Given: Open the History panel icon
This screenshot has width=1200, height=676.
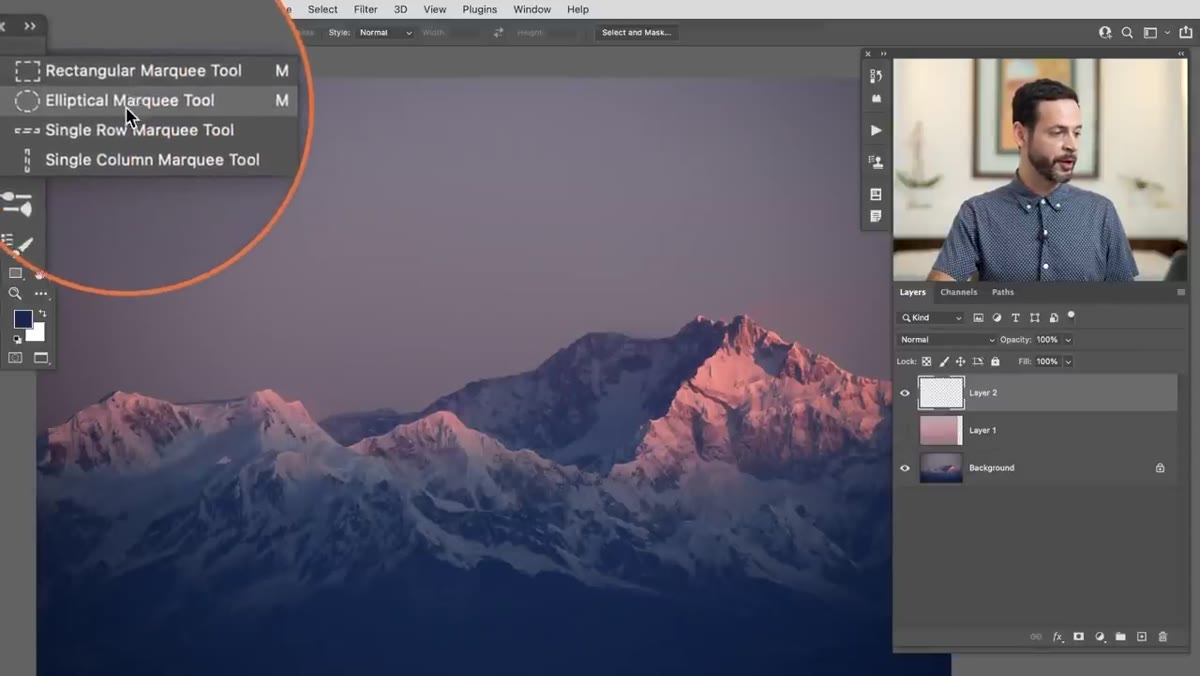Looking at the screenshot, I should [x=876, y=76].
